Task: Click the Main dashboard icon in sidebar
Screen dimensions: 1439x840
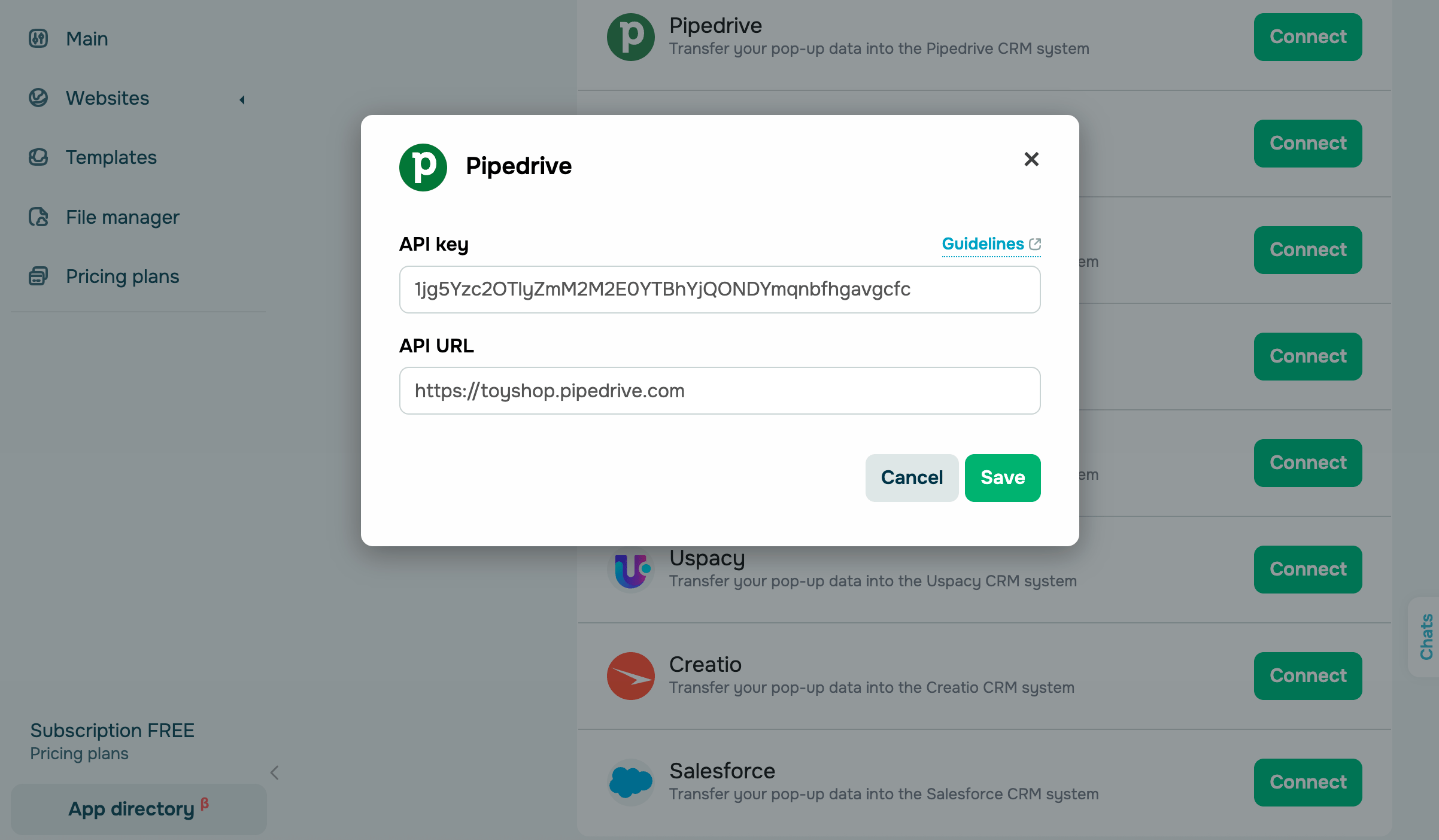Action: click(x=38, y=39)
